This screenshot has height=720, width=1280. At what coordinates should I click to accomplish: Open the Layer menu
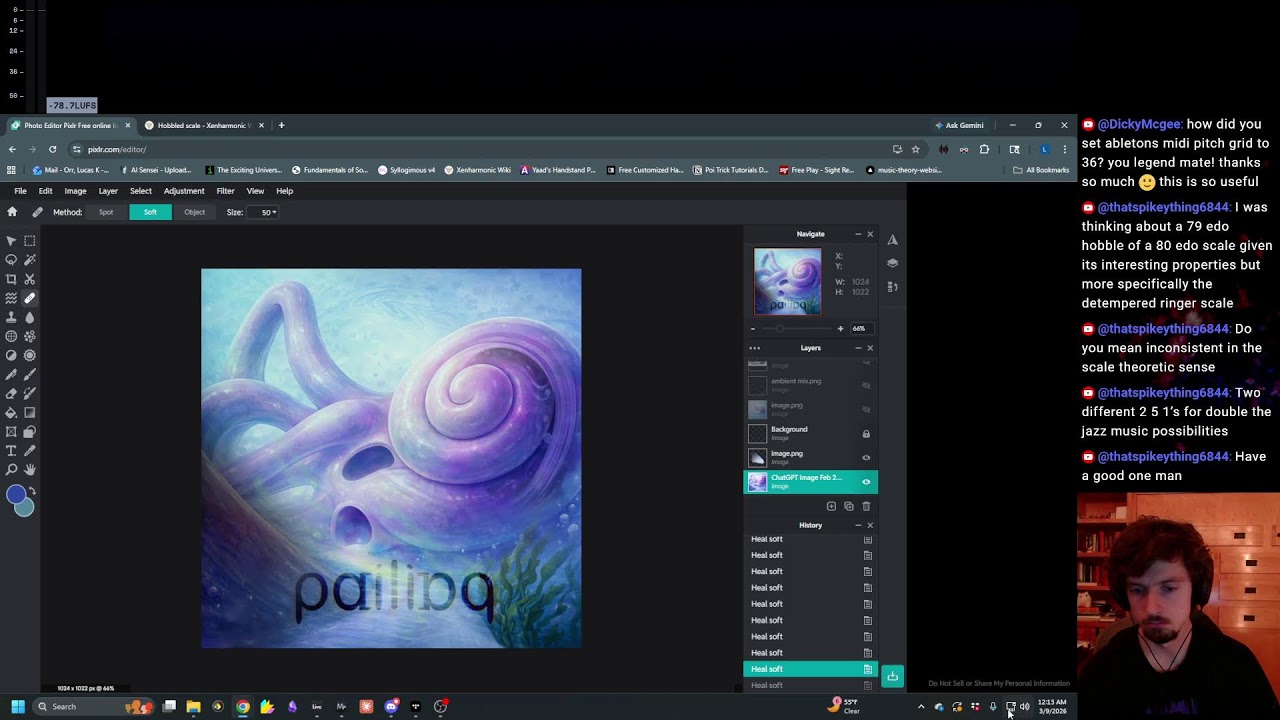(x=108, y=191)
